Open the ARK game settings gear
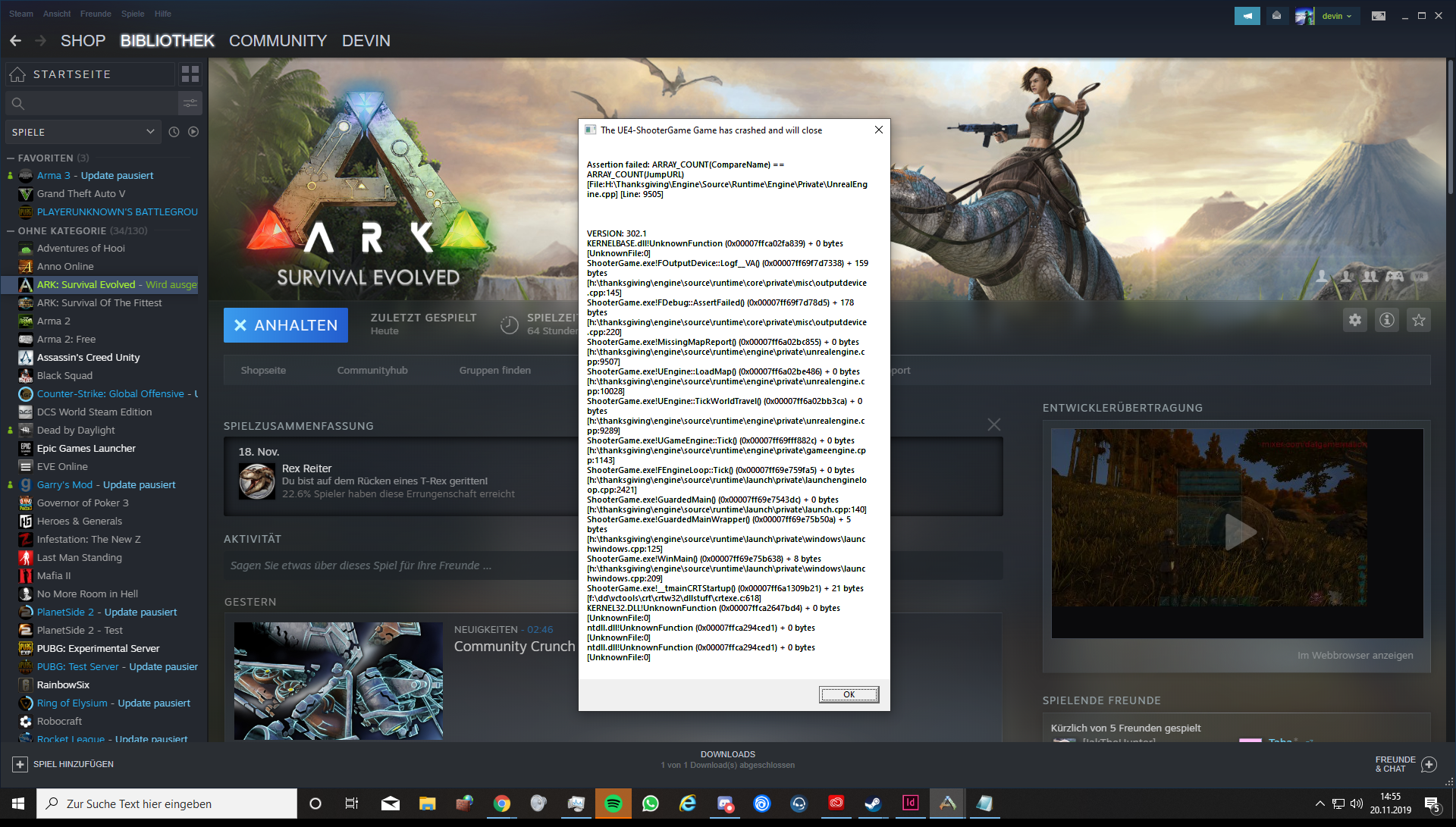1456x827 pixels. coord(1355,320)
